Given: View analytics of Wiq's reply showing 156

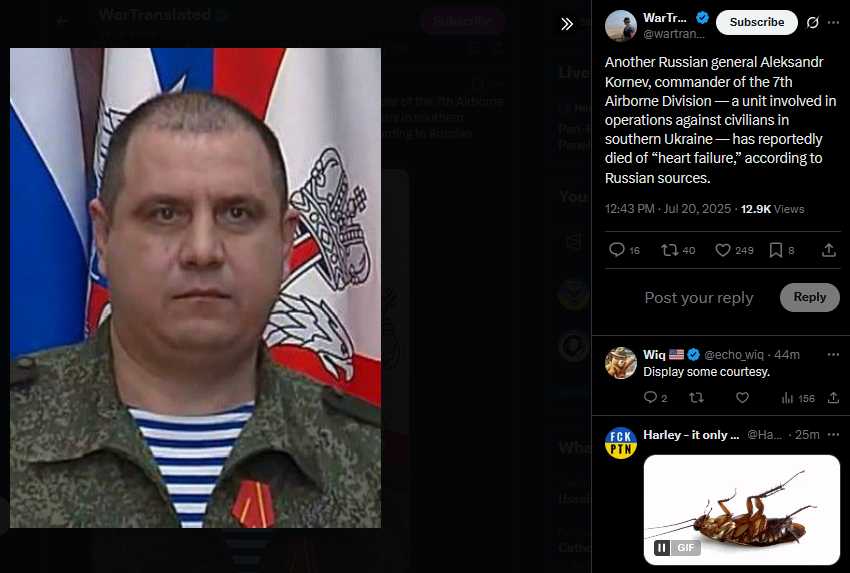Looking at the screenshot, I should point(798,398).
